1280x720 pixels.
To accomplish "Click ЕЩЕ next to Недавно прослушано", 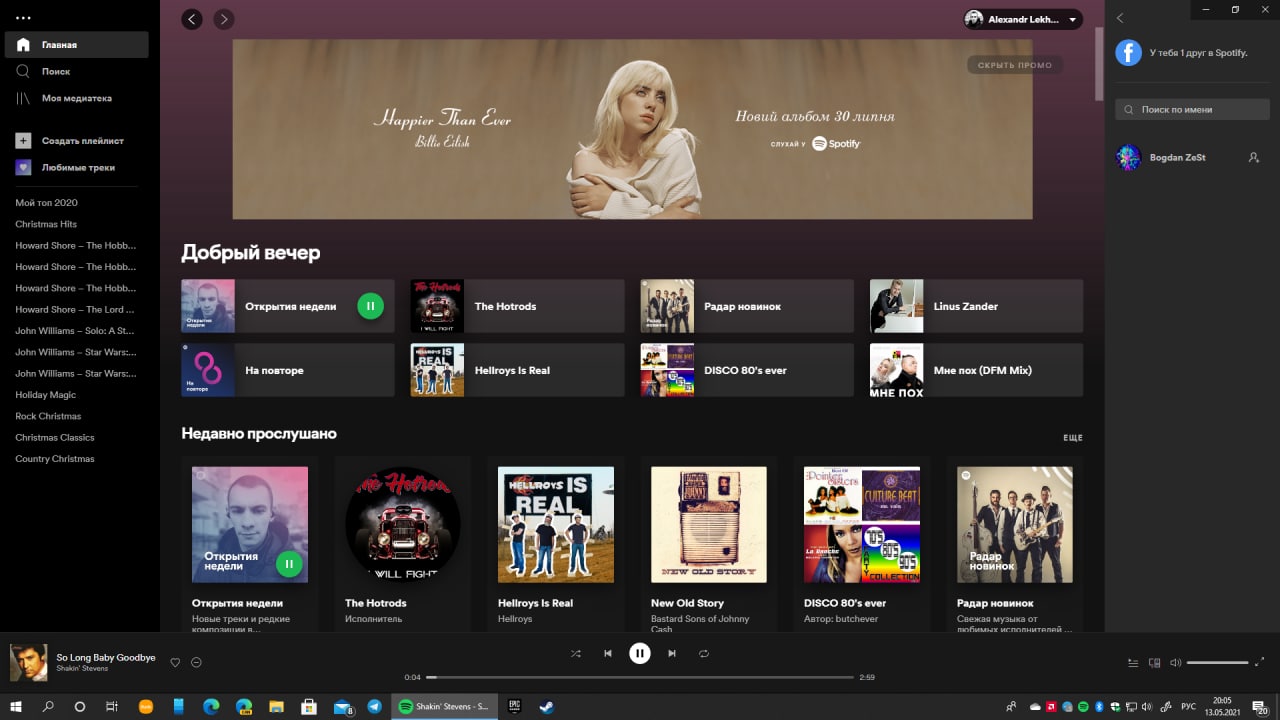I will point(1073,438).
